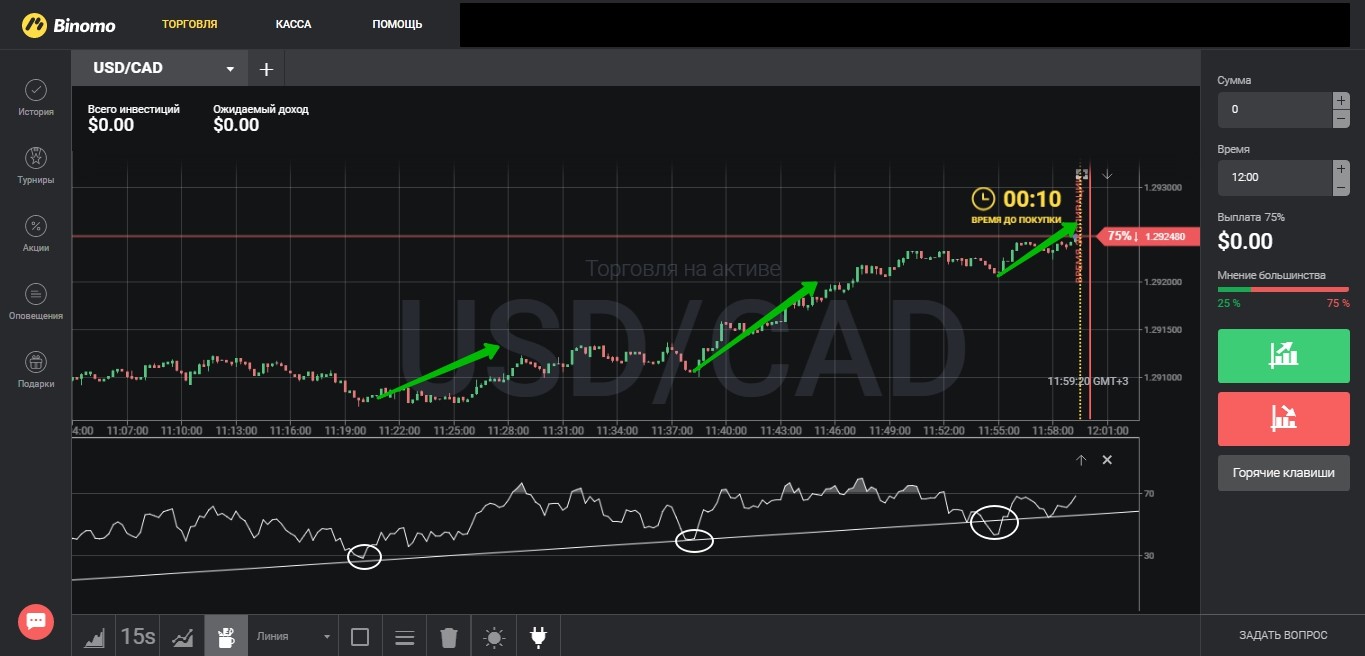Open the Оповещения sidebar icon
The width and height of the screenshot is (1365, 656).
coord(35,302)
